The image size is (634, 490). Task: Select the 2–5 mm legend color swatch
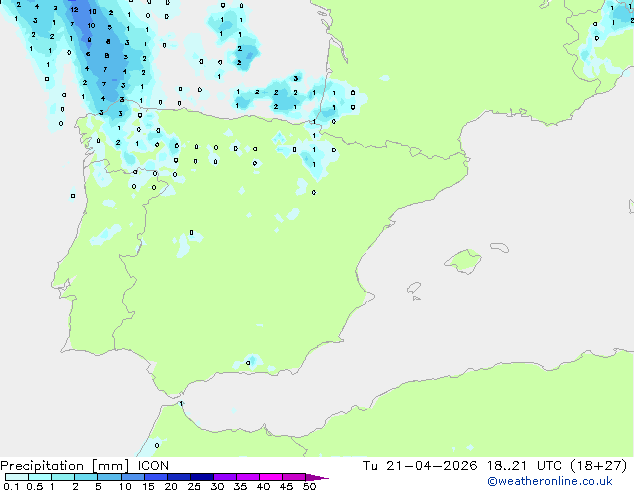click(86, 477)
